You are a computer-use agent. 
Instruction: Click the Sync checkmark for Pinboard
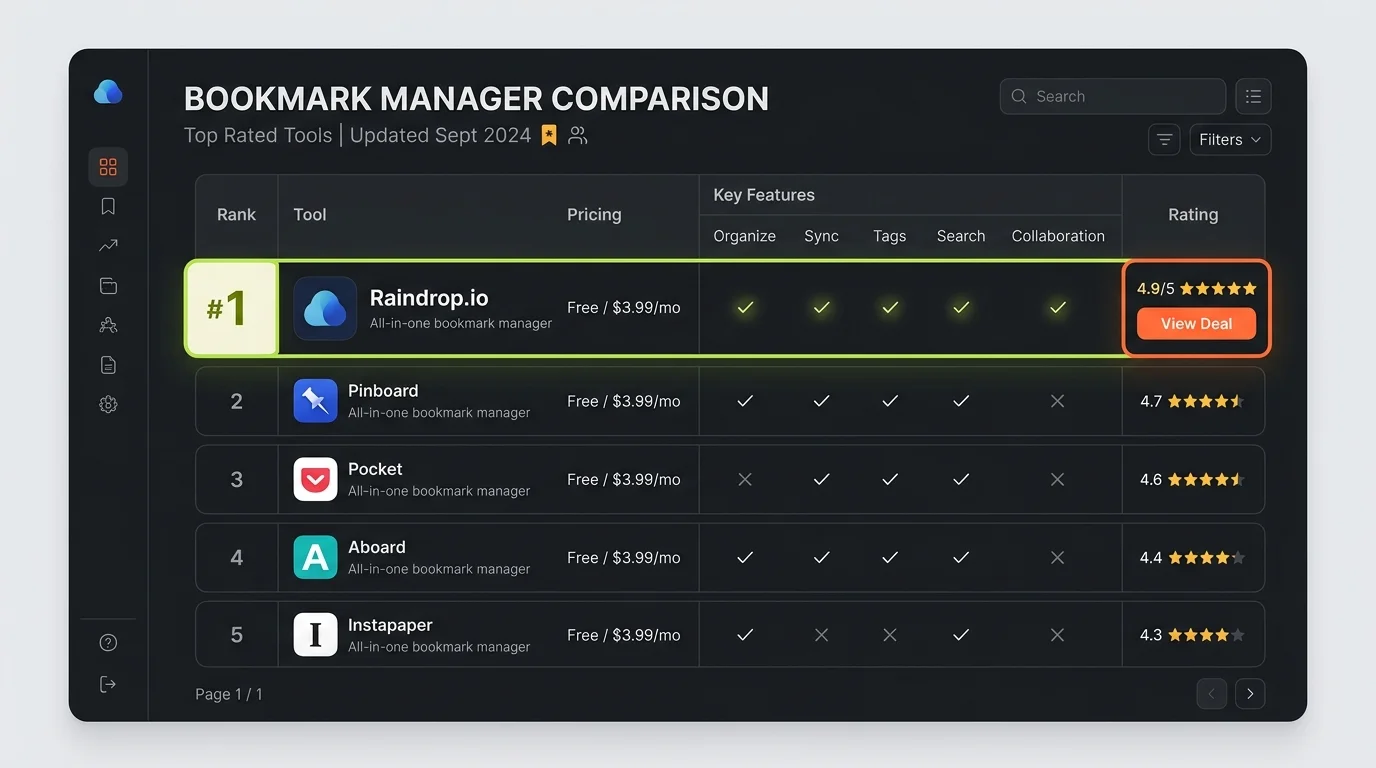click(821, 401)
